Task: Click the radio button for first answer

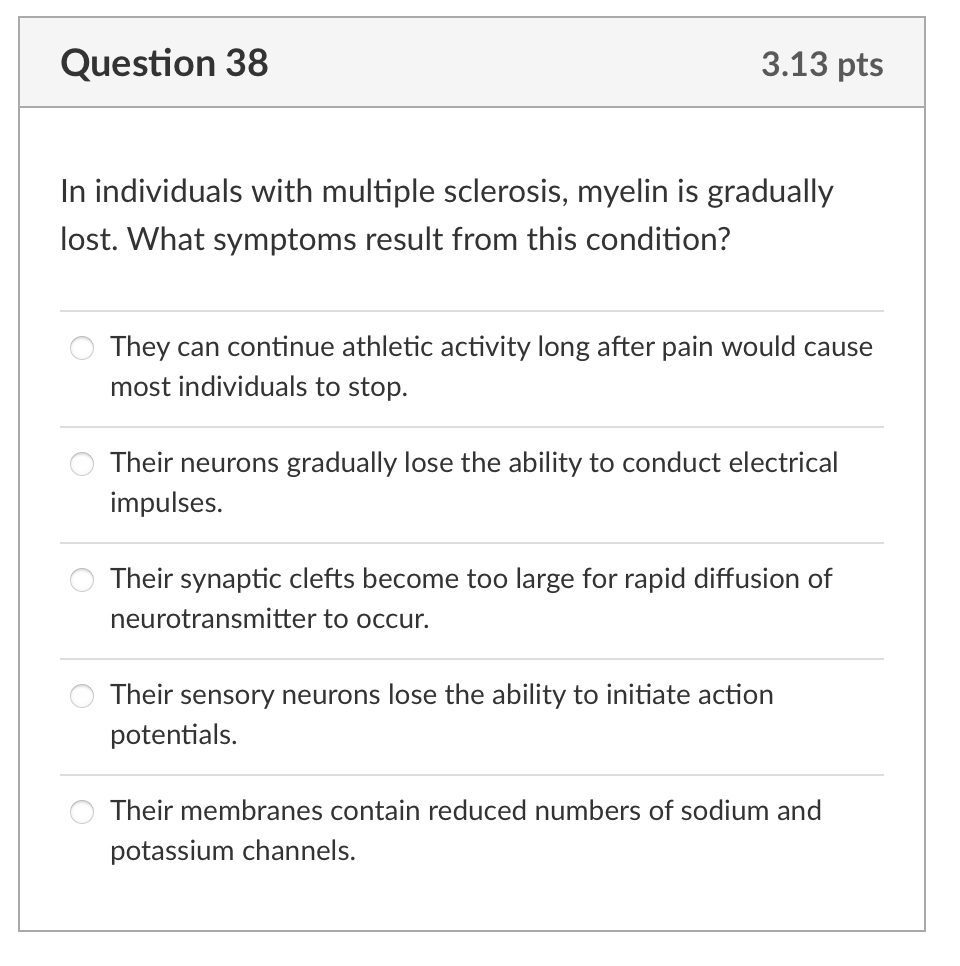Action: coord(81,348)
